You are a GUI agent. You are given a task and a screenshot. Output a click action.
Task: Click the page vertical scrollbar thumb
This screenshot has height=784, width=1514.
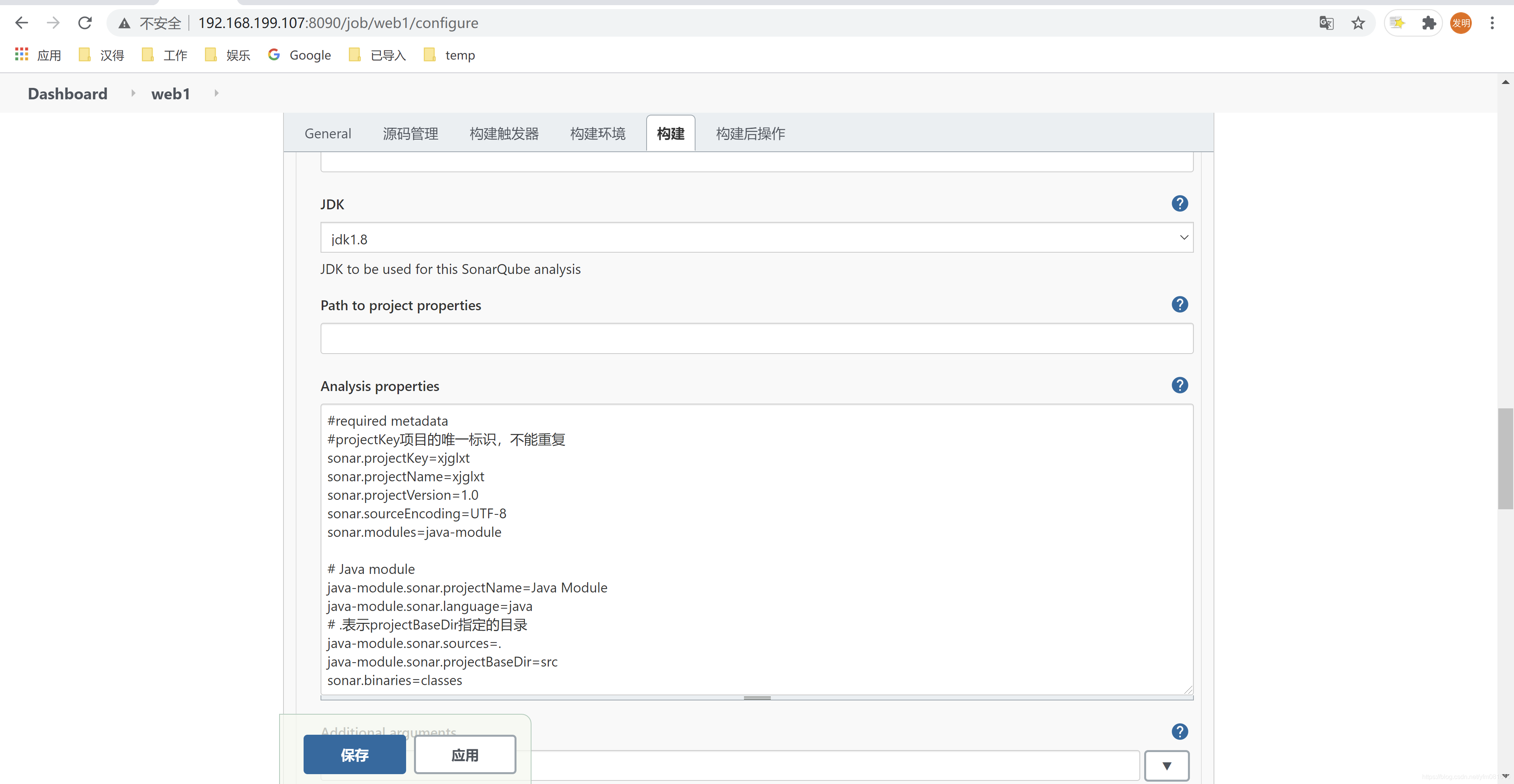1505,458
